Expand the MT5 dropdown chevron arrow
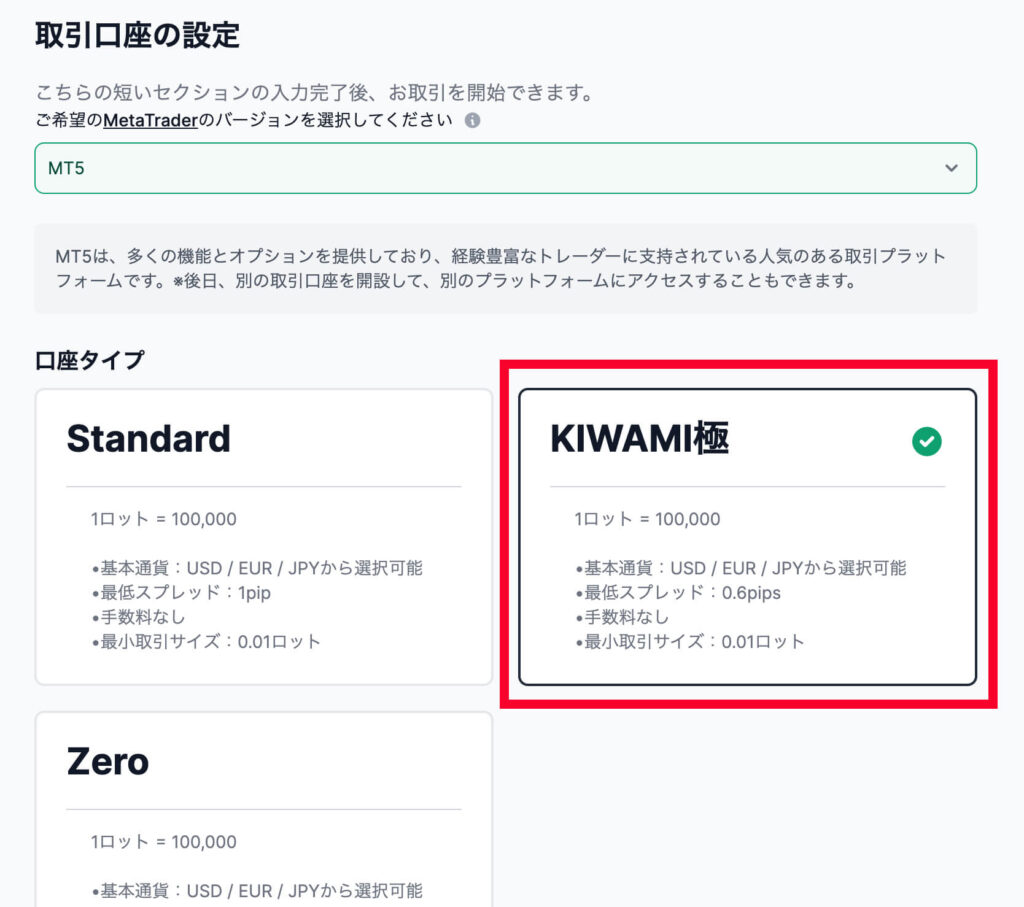The height and width of the screenshot is (907, 1024). click(x=952, y=168)
